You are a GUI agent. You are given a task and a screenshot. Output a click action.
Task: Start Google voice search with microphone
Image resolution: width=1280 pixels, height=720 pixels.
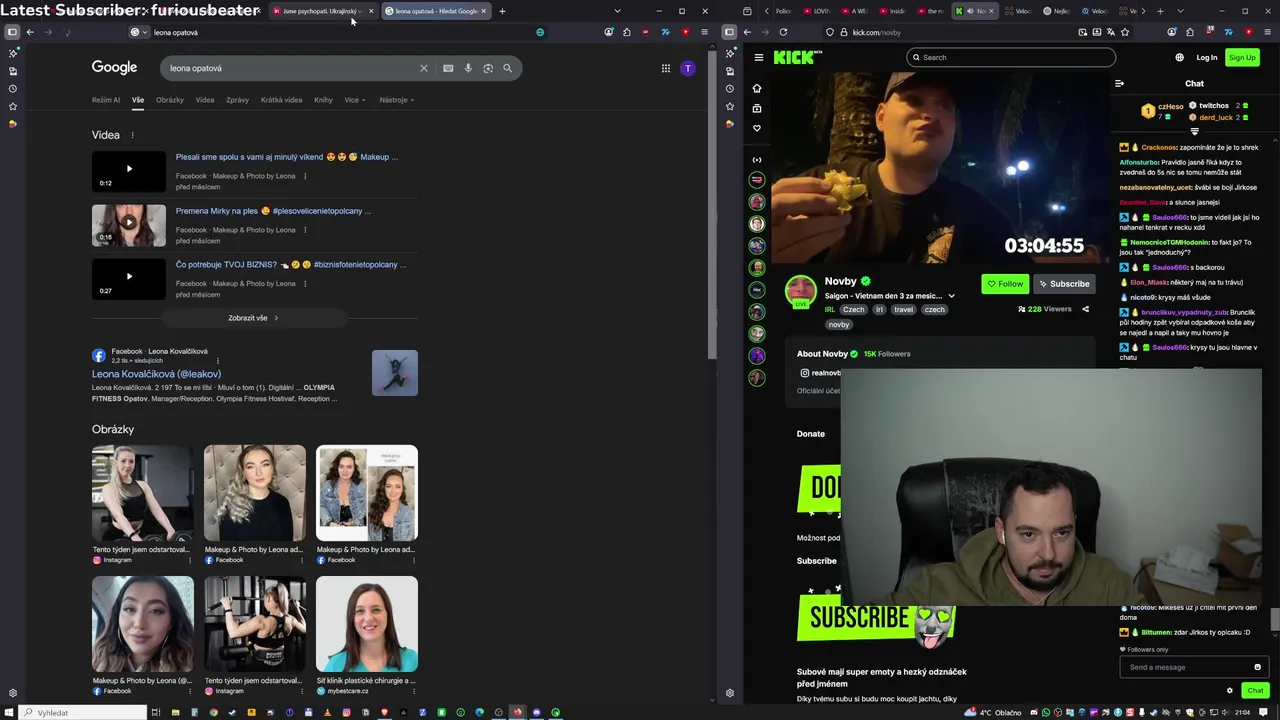coord(468,68)
